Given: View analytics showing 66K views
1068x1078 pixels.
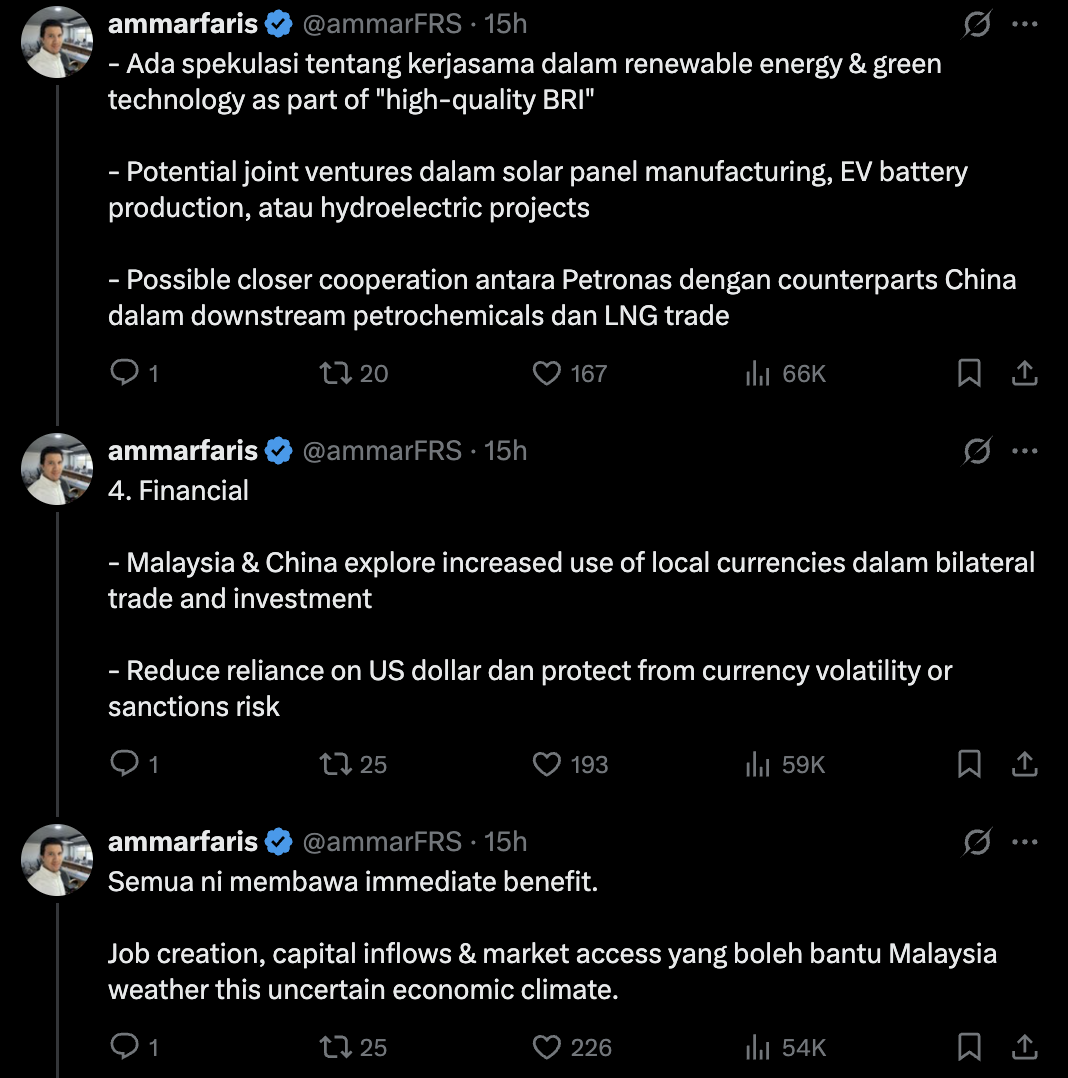Looking at the screenshot, I should coord(759,374).
